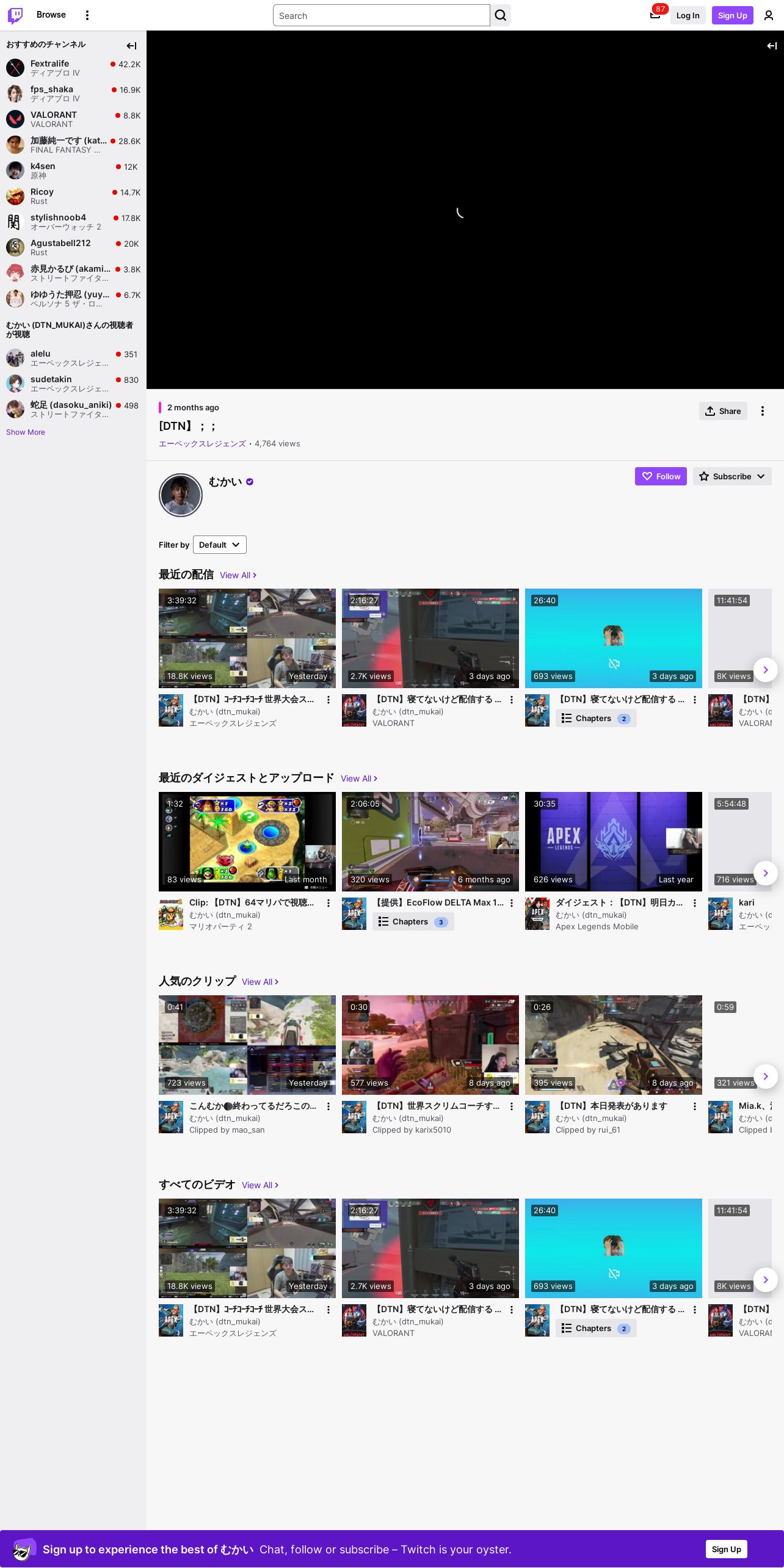Open sudetakin channel in sidebar
The width and height of the screenshot is (784, 1568).
[x=73, y=383]
